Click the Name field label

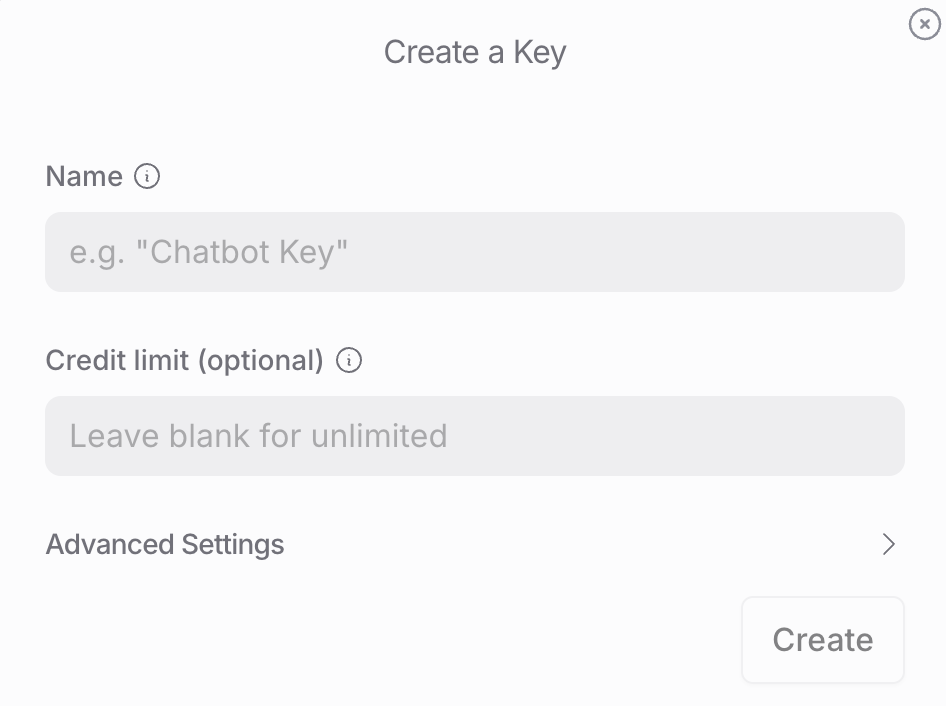84,176
